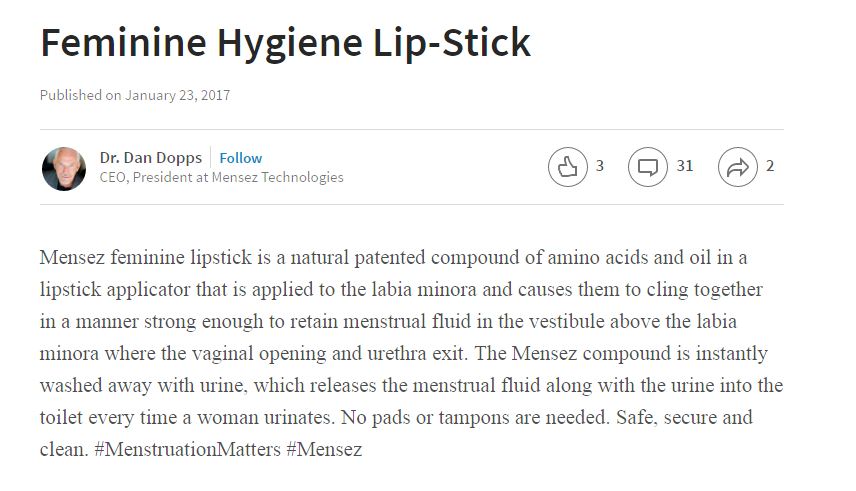Click the 'Feminine Hygiene Lip-Stick' article title
856x491 pixels.
pyautogui.click(x=285, y=42)
